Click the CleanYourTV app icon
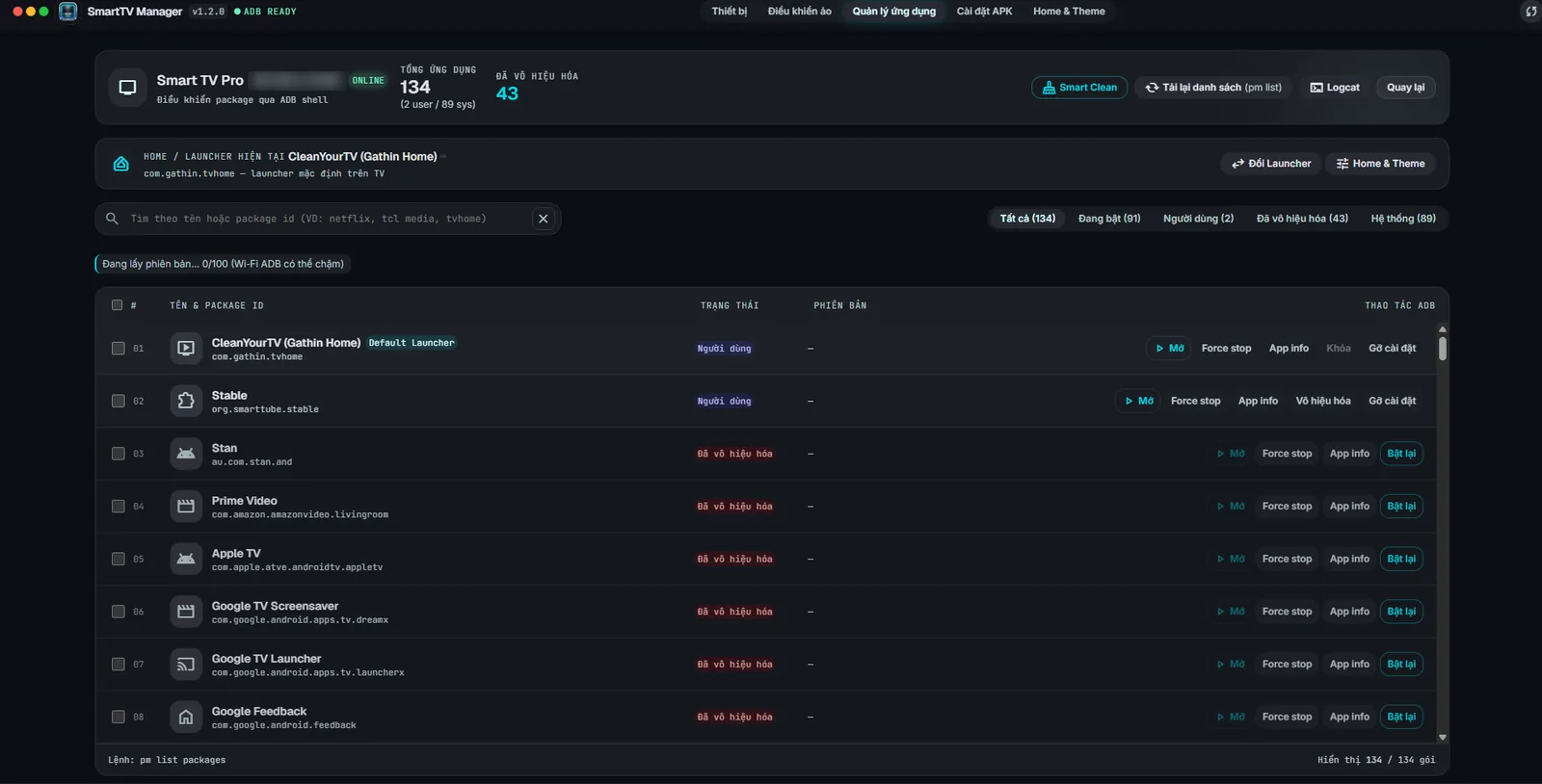This screenshot has width=1542, height=784. pos(186,348)
